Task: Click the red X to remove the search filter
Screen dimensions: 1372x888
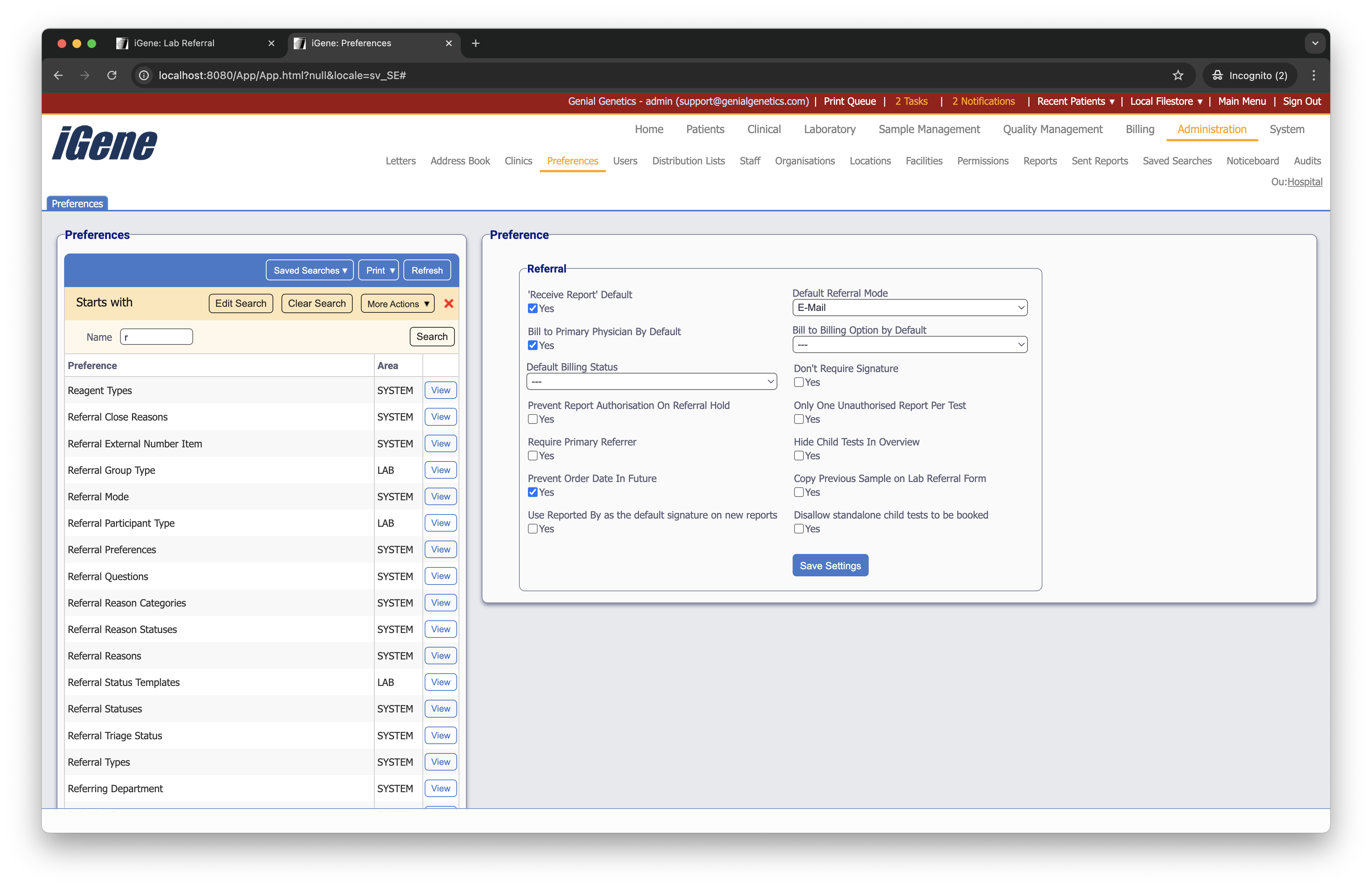Action: [449, 304]
